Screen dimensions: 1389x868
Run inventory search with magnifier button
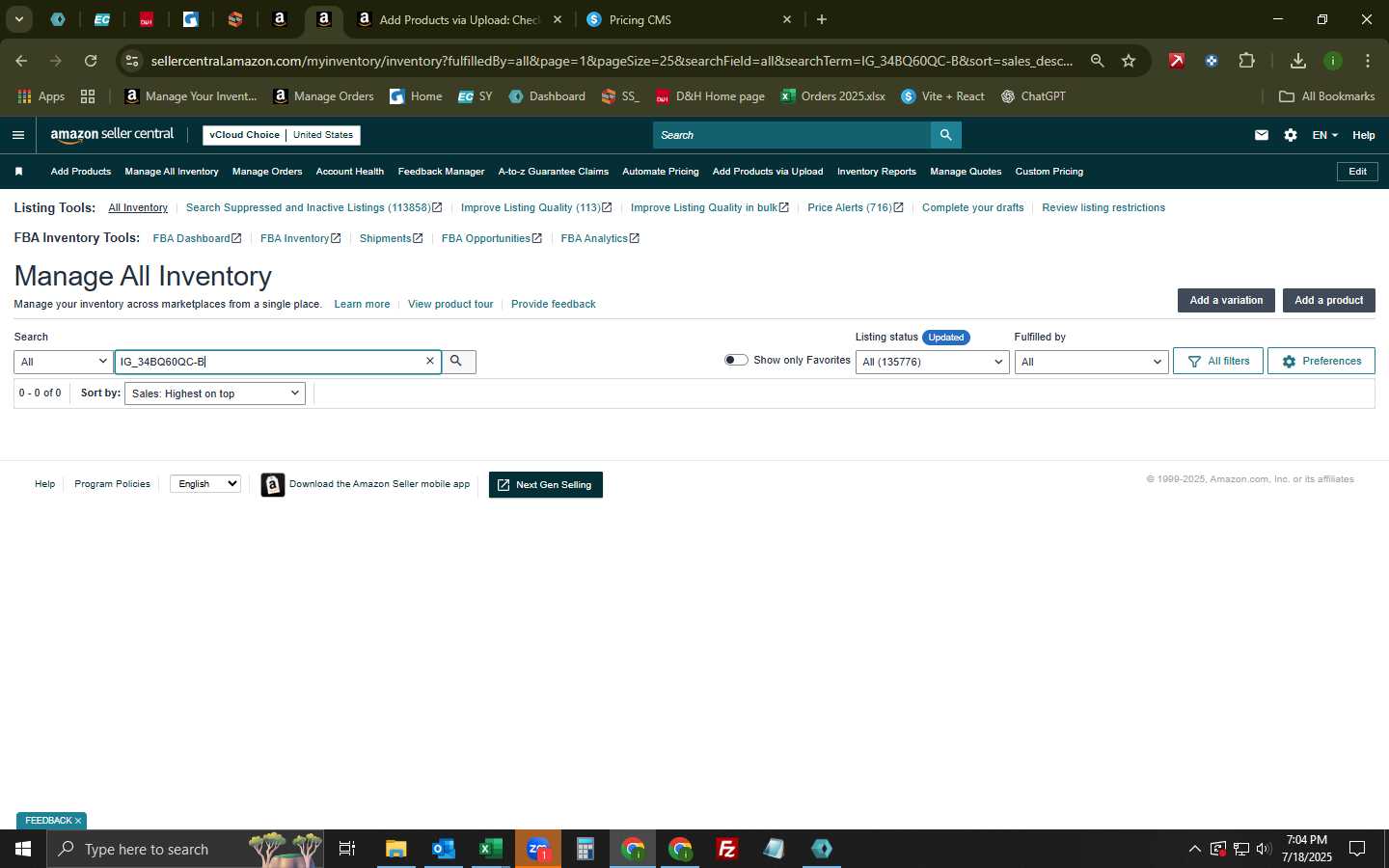pos(457,361)
